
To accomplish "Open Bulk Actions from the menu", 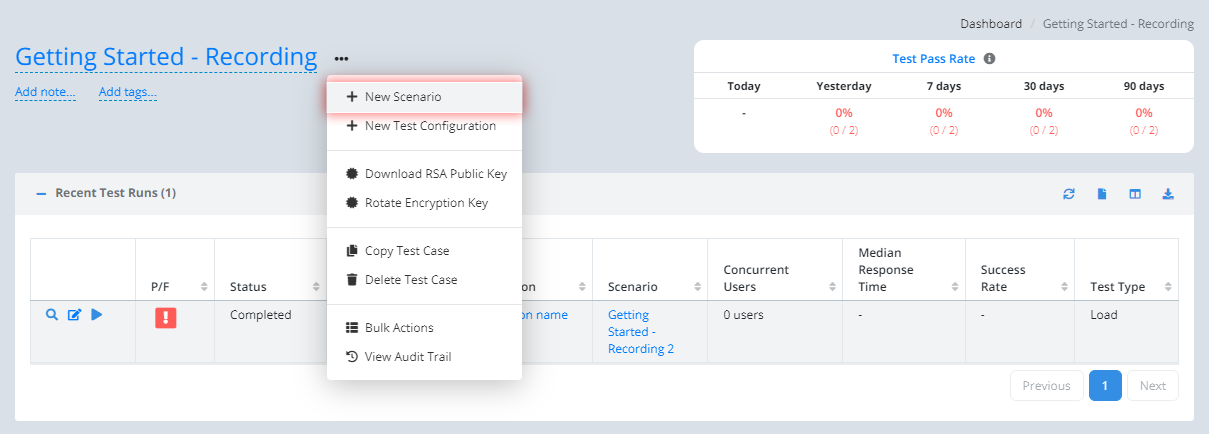I will pos(424,328).
